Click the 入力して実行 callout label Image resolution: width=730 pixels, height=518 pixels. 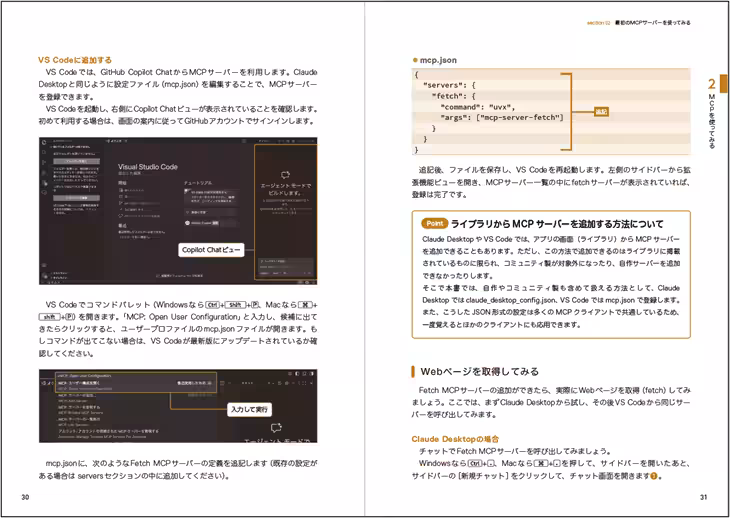coord(248,409)
